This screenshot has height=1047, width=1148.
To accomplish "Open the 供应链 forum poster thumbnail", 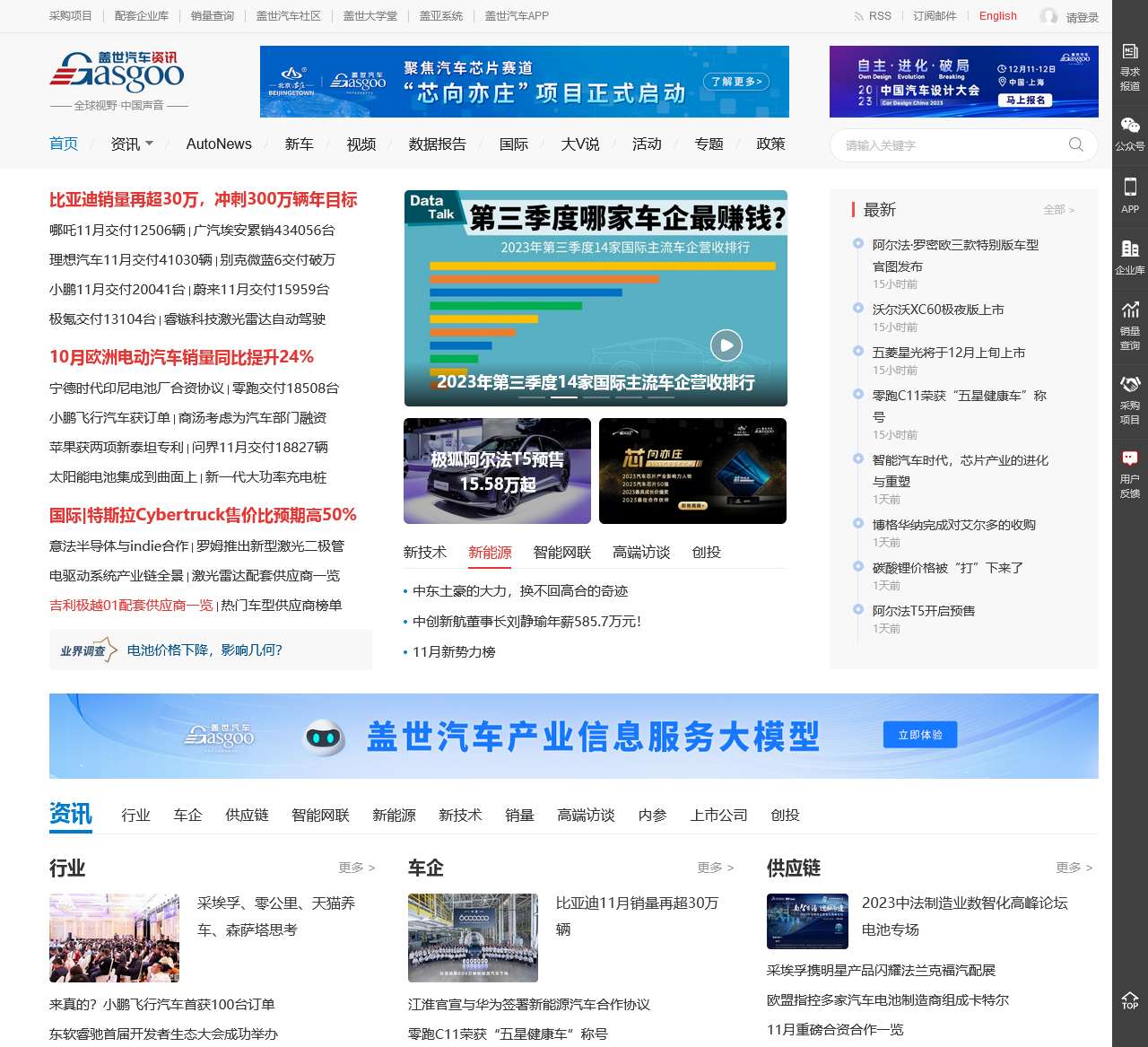I will tap(807, 921).
